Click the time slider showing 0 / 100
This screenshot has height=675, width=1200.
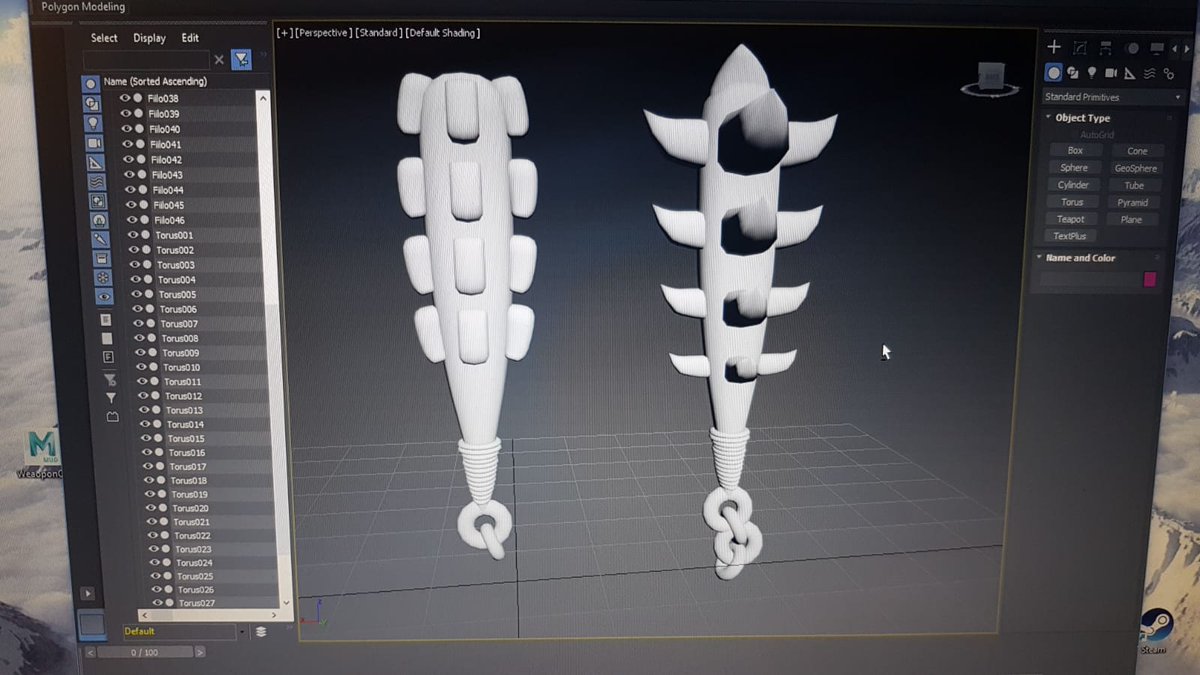[145, 652]
